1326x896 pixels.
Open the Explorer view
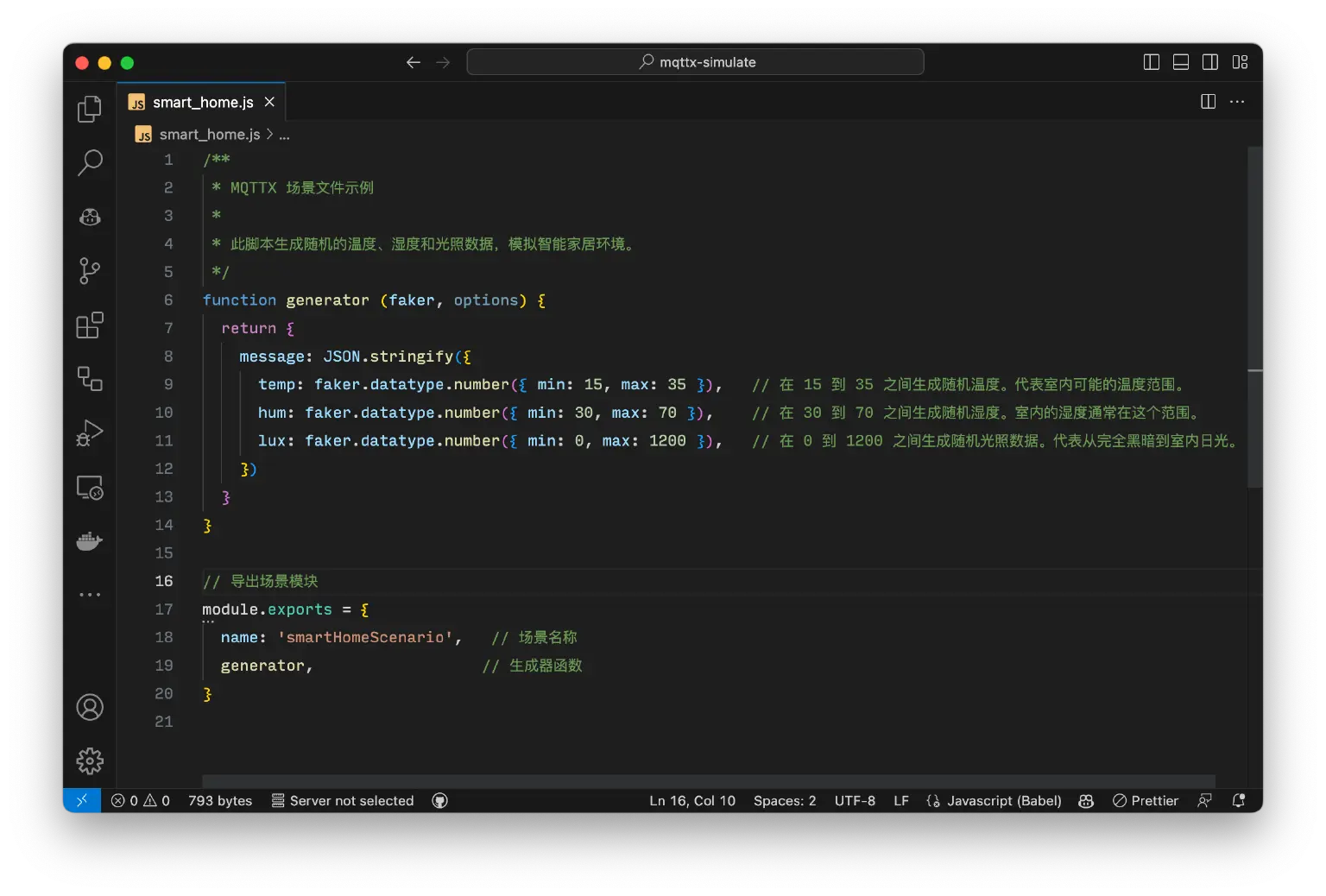click(x=90, y=108)
